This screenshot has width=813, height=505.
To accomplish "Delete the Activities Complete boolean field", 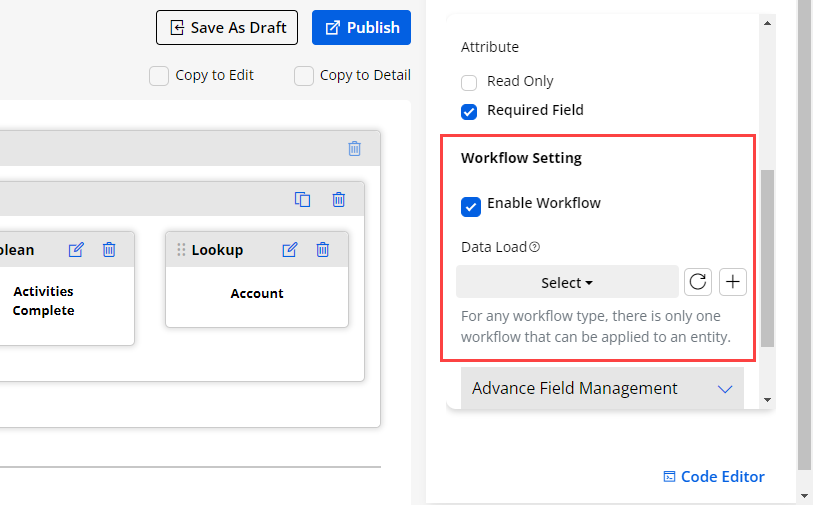I will pos(109,250).
